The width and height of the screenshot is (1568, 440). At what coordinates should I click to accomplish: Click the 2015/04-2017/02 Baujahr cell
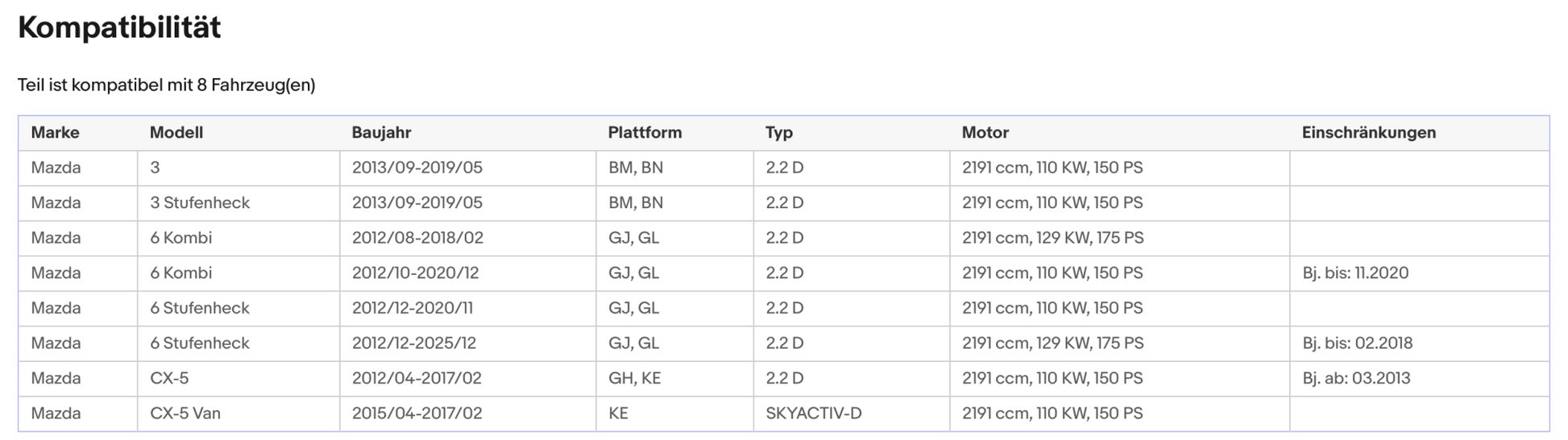pos(417,413)
